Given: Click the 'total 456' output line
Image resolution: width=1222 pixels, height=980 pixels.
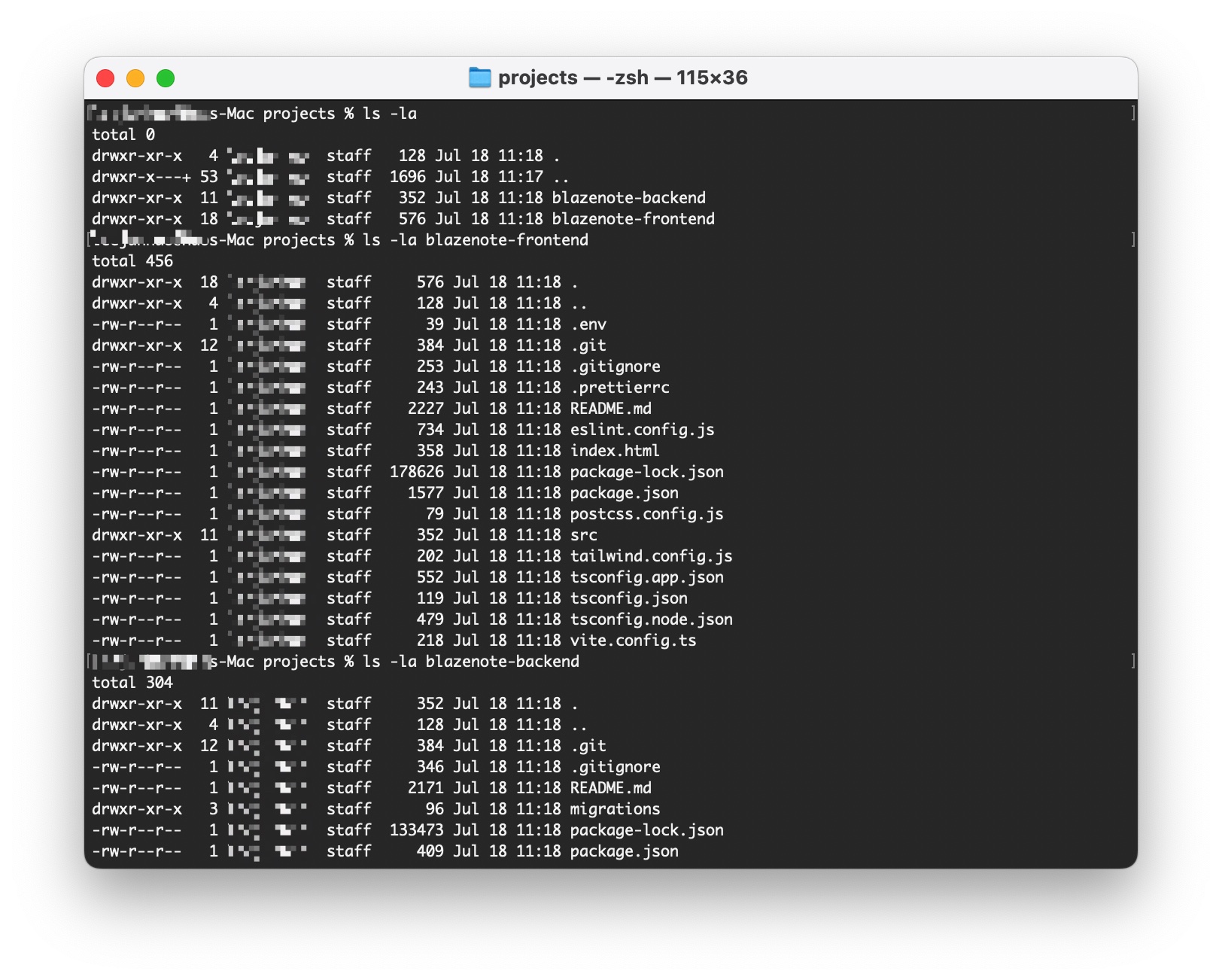Looking at the screenshot, I should [132, 261].
